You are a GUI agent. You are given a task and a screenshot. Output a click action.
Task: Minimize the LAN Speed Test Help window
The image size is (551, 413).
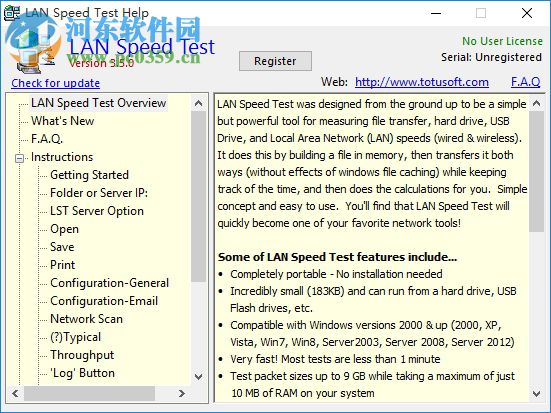[x=436, y=13]
